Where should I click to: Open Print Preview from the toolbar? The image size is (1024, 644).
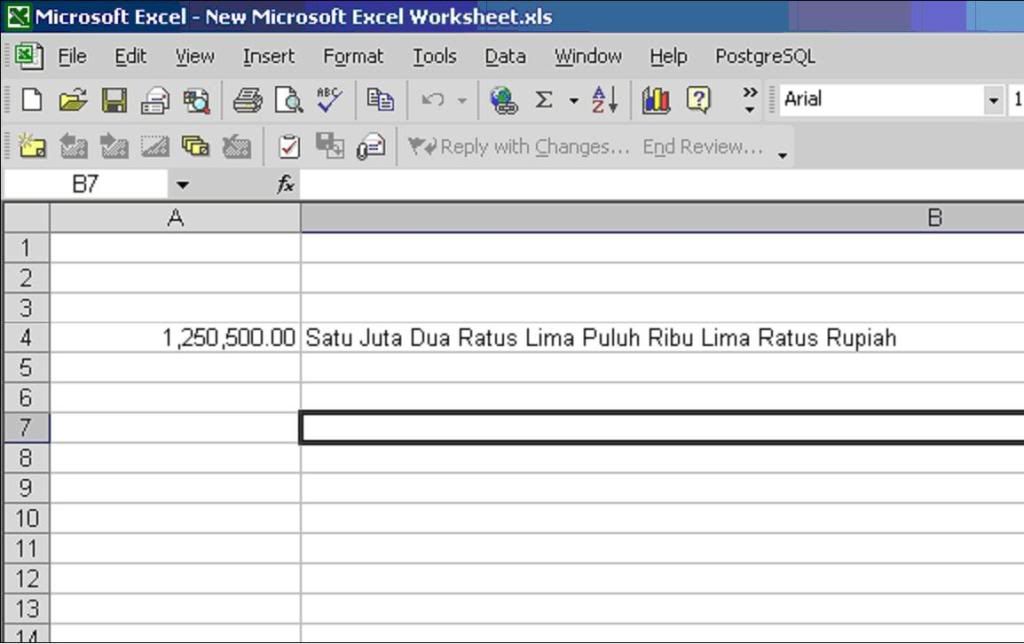pos(288,100)
